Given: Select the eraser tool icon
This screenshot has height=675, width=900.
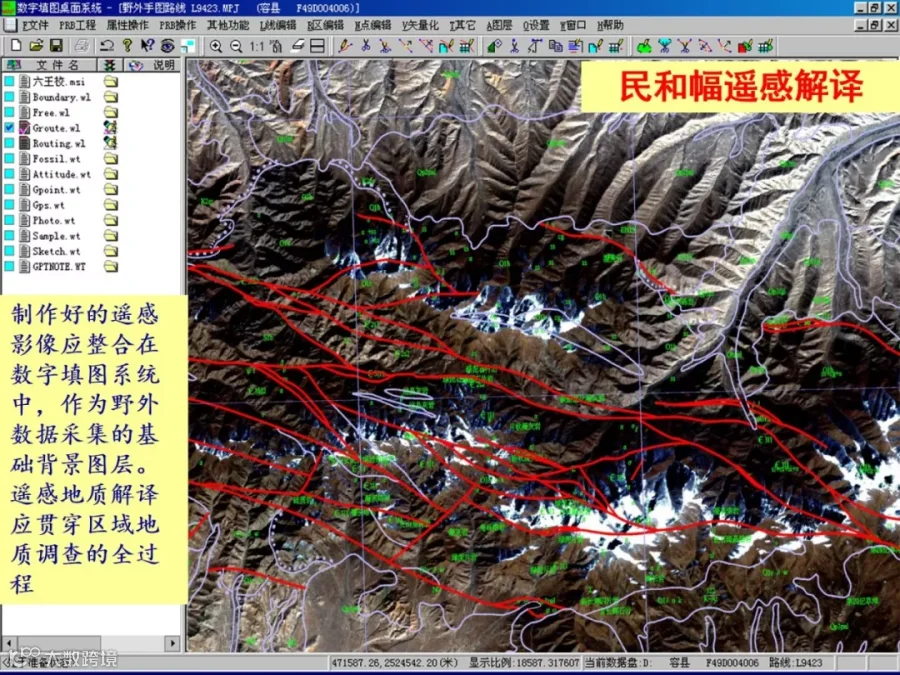Looking at the screenshot, I should pyautogui.click(x=297, y=46).
